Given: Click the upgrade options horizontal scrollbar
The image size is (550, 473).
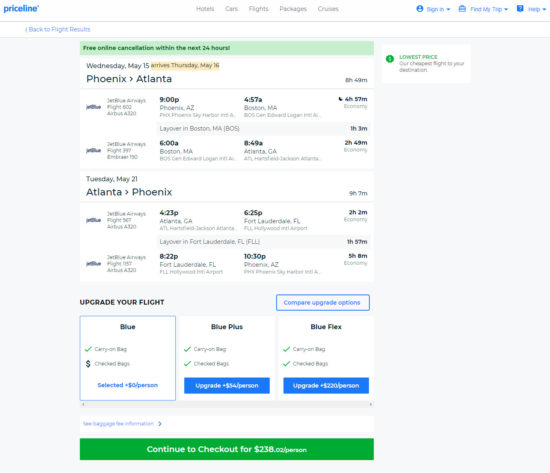Looking at the screenshot, I should (x=227, y=404).
